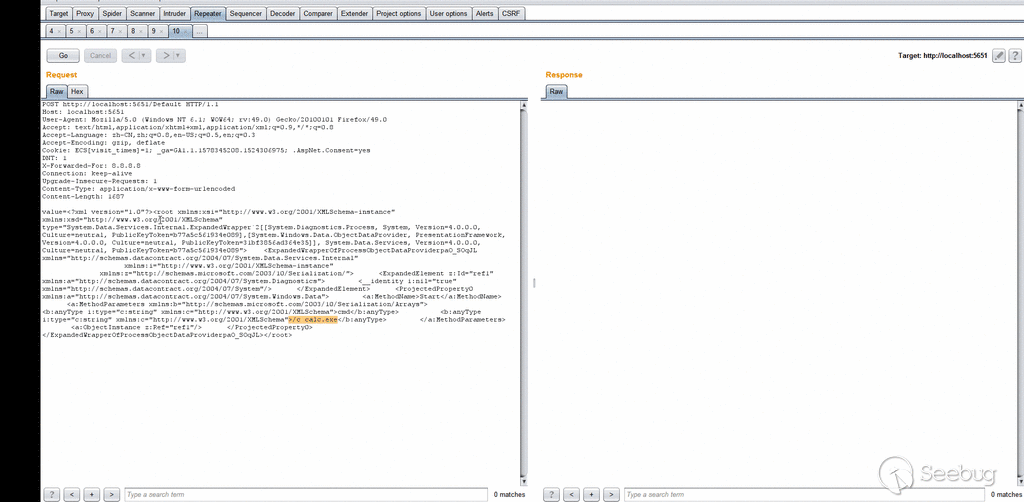The image size is (1024, 502).
Task: Open history back dropdown arrow
Action: pyautogui.click(x=144, y=56)
